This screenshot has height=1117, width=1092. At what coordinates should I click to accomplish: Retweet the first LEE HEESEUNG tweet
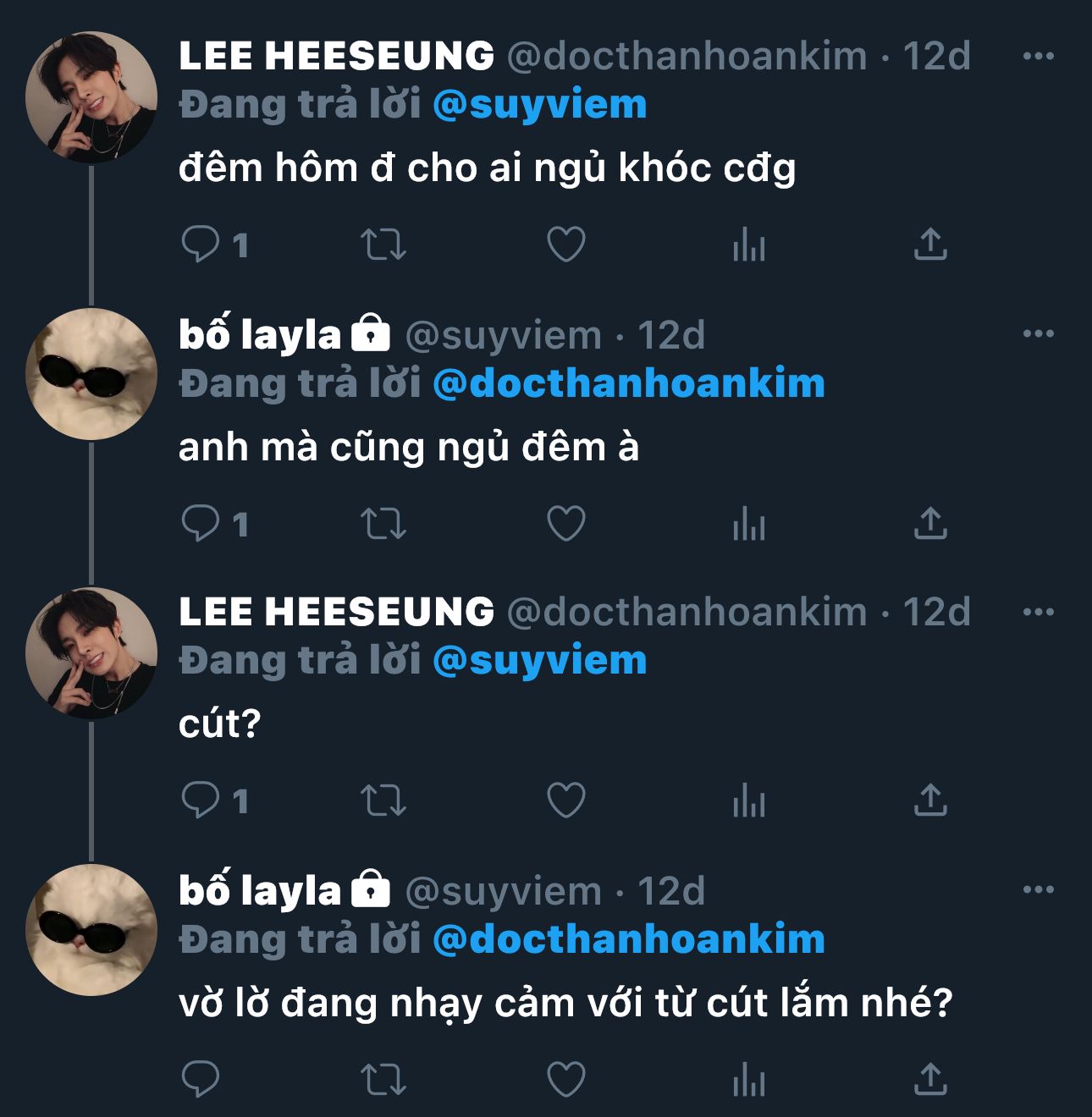(383, 245)
